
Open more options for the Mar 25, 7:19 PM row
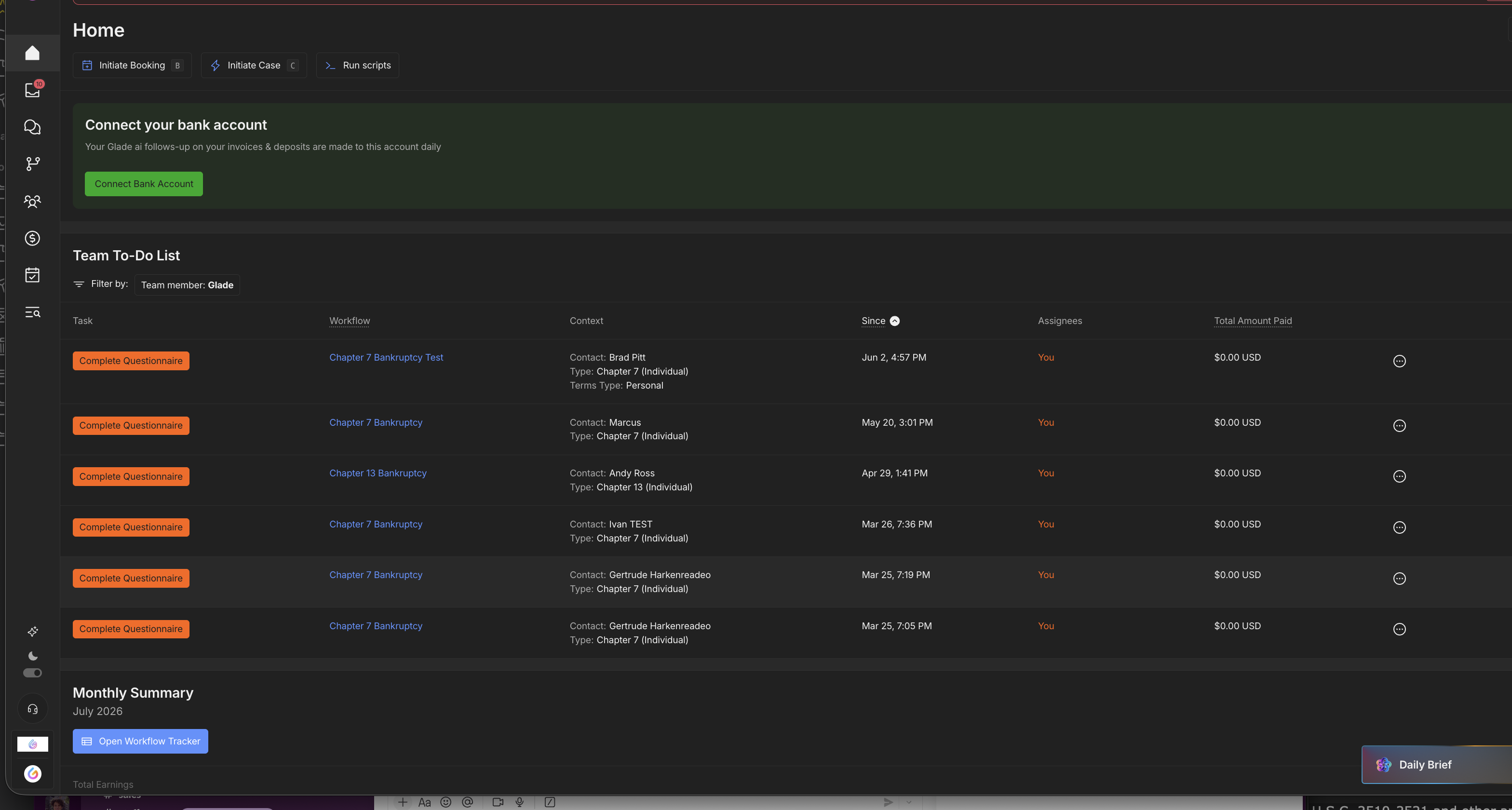(1399, 578)
